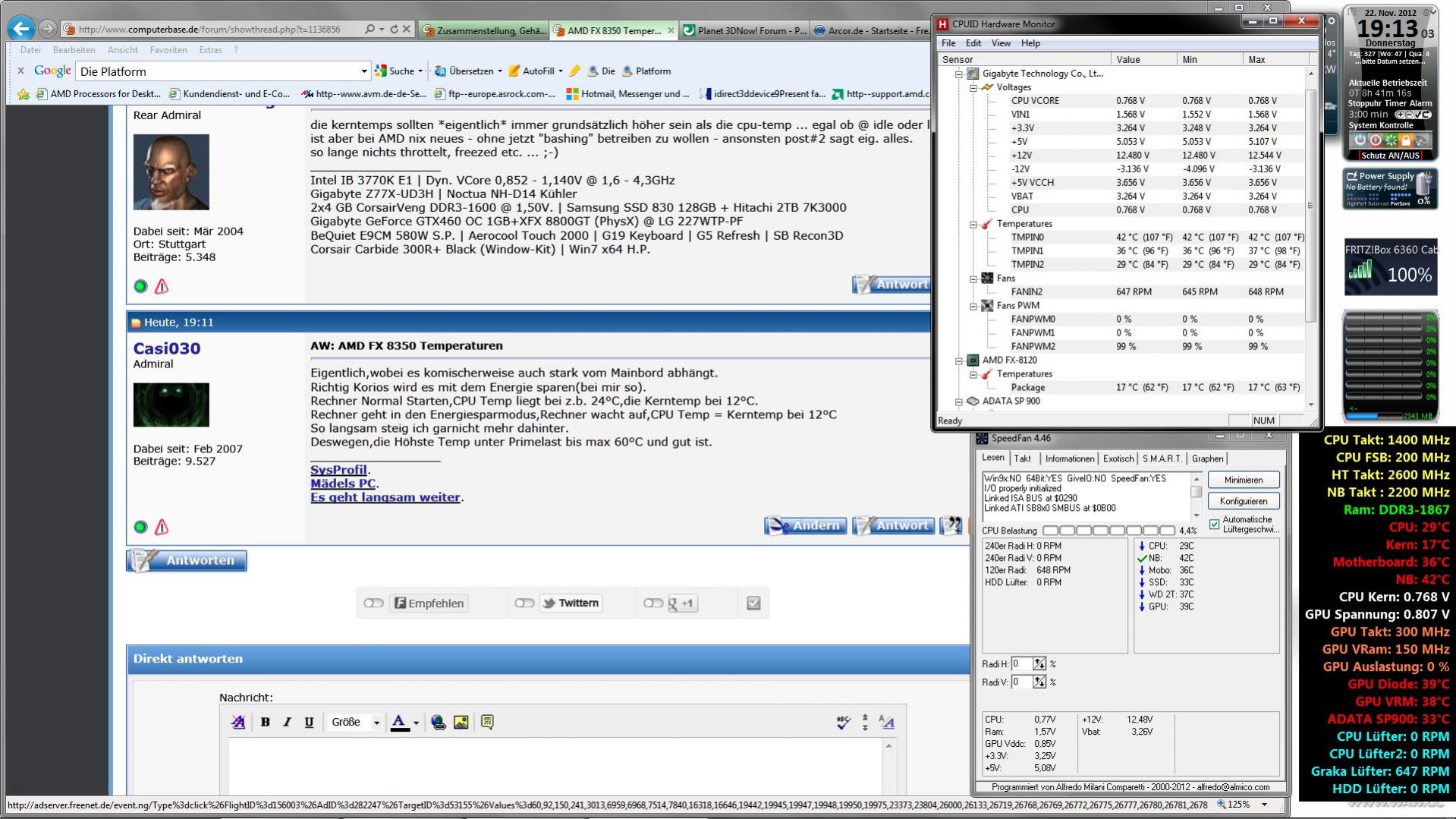Click the large Antworten button below the posts
Viewport: 1456px width, 819px height.
click(x=187, y=560)
